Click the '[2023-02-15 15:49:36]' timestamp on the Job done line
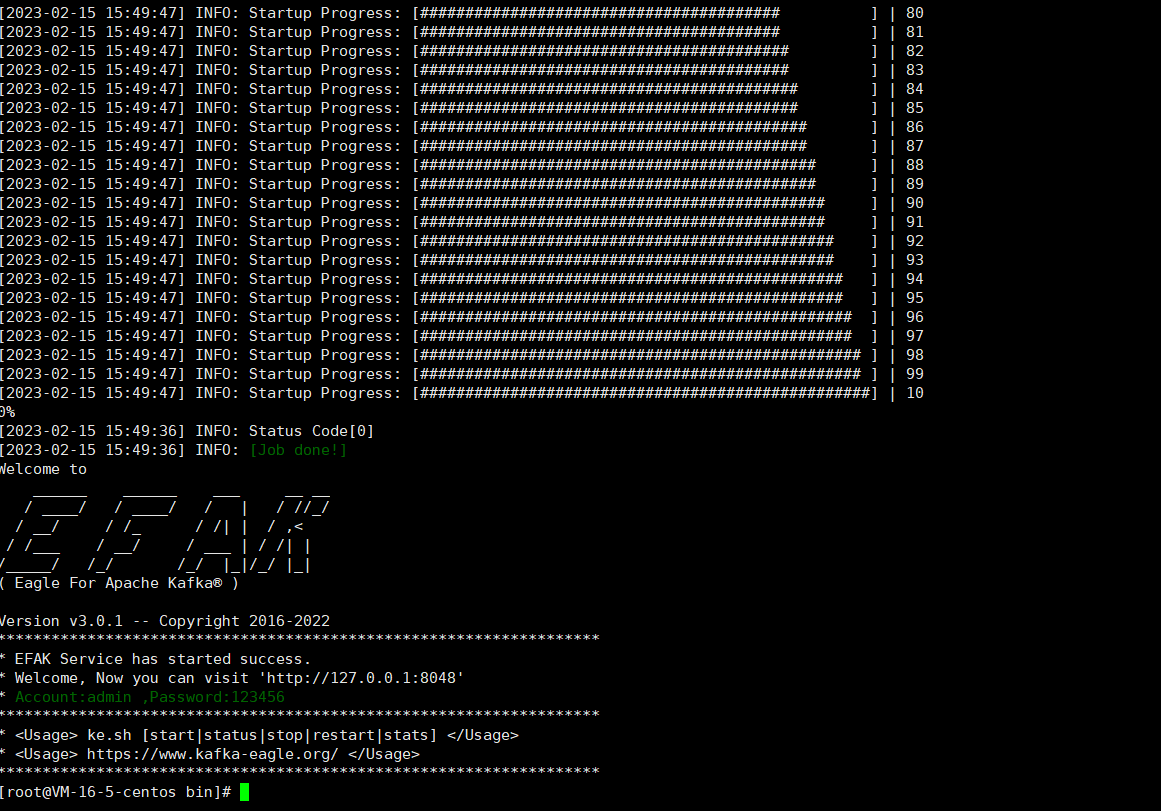The image size is (1161, 811). coord(92,450)
